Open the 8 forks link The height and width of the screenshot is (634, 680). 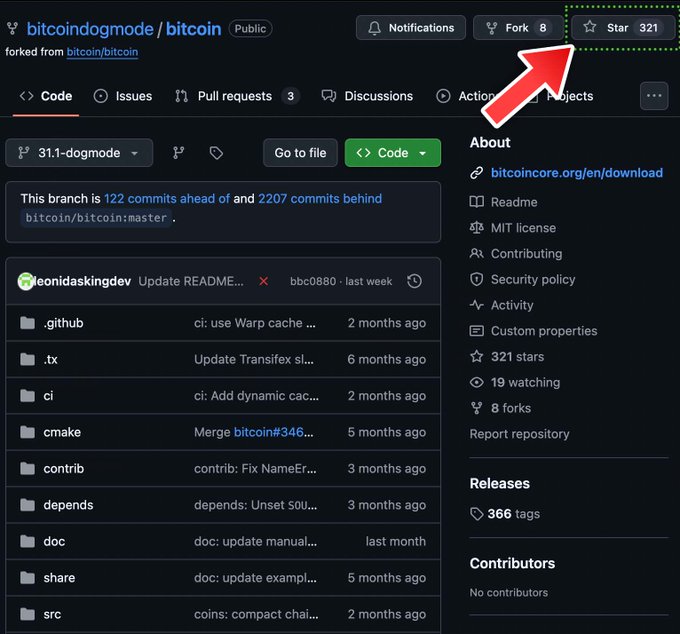point(511,409)
